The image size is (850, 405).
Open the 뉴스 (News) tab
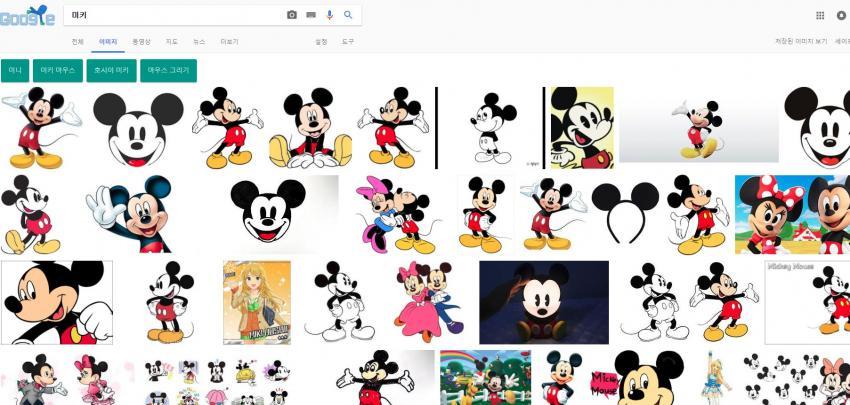coord(199,42)
